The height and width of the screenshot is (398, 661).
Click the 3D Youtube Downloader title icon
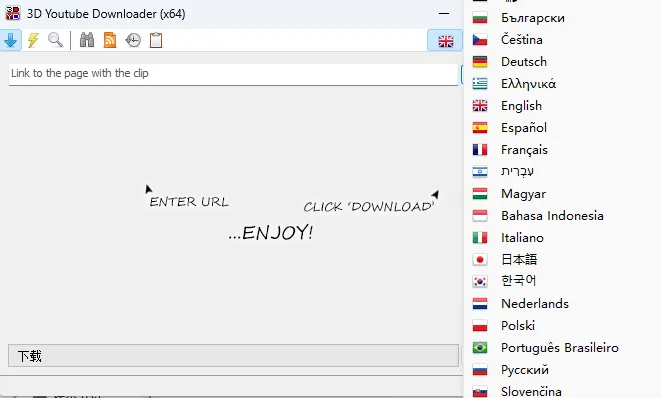(x=13, y=13)
